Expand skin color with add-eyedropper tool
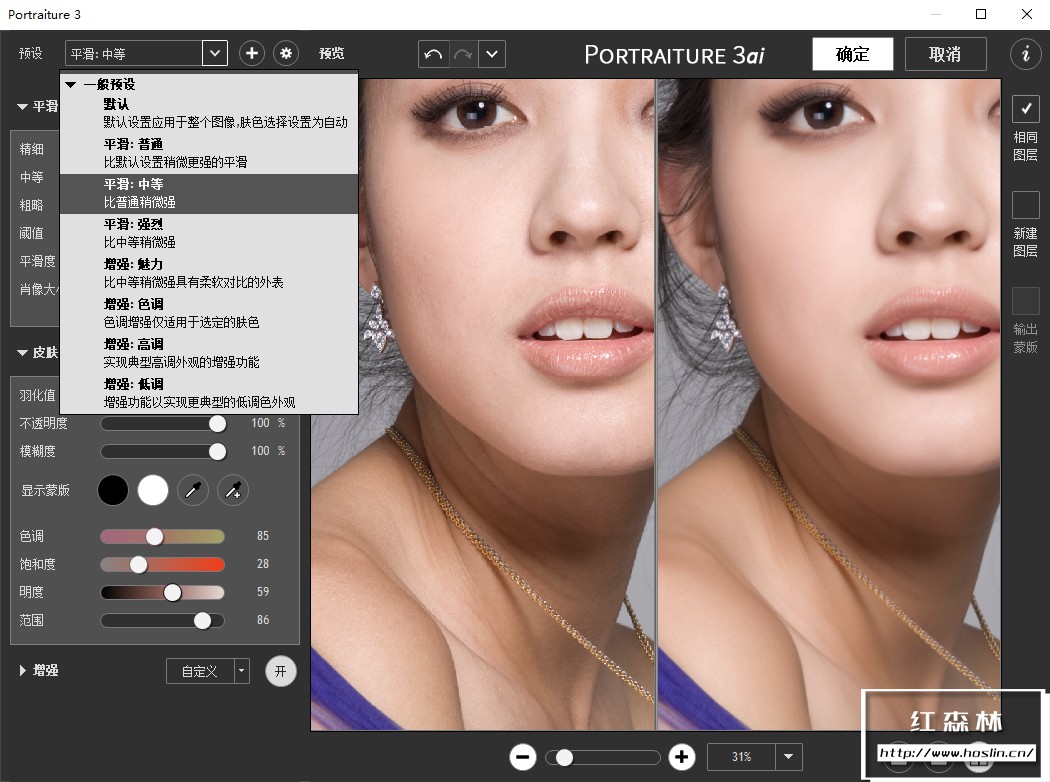1050x782 pixels. [x=233, y=491]
